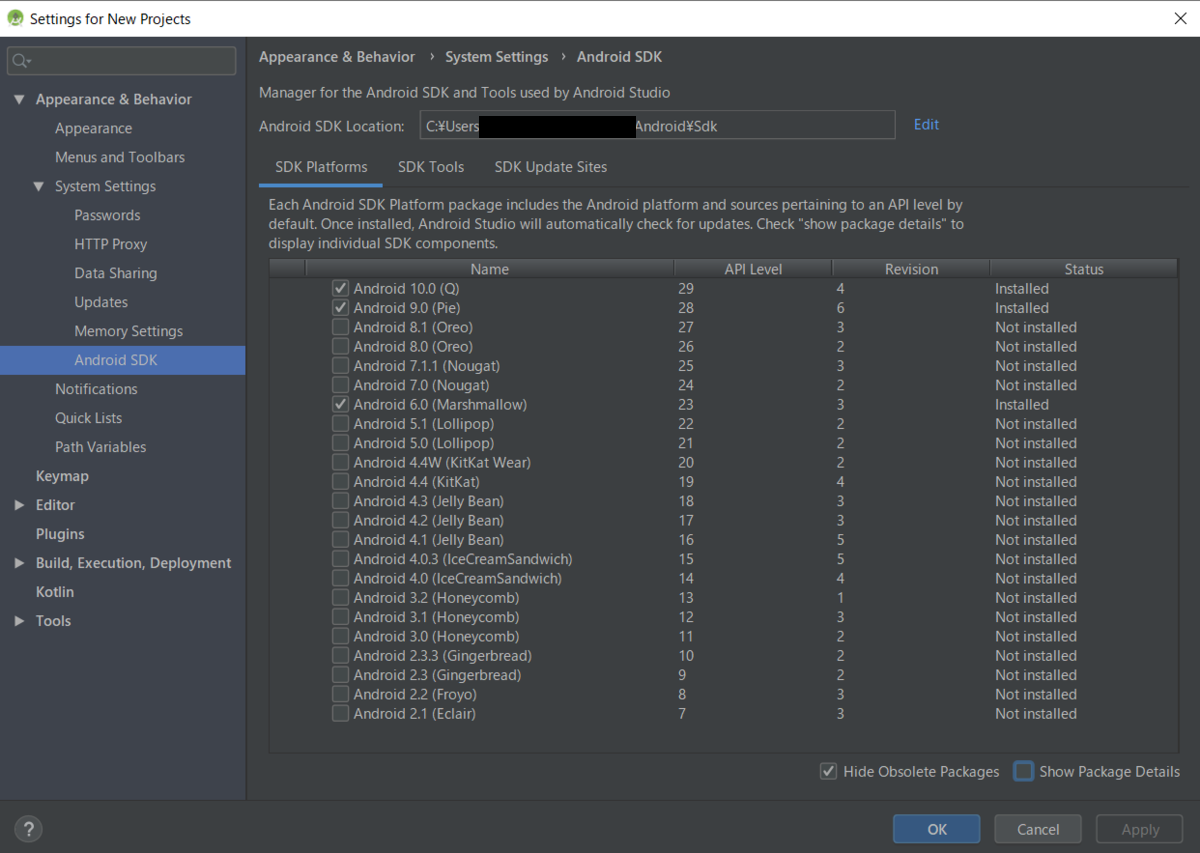Check Android 8.1 (Oreo) platform
This screenshot has height=853, width=1200.
(x=341, y=327)
